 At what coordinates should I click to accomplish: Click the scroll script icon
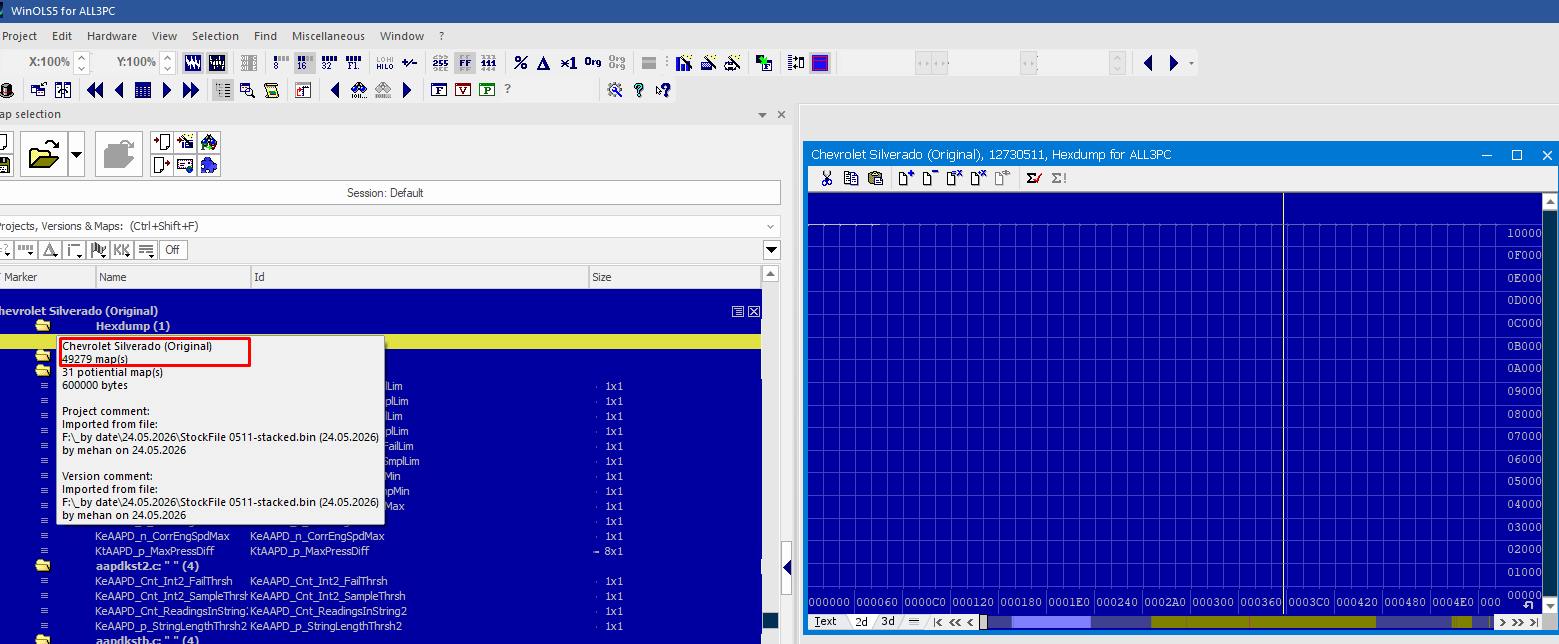[271, 90]
